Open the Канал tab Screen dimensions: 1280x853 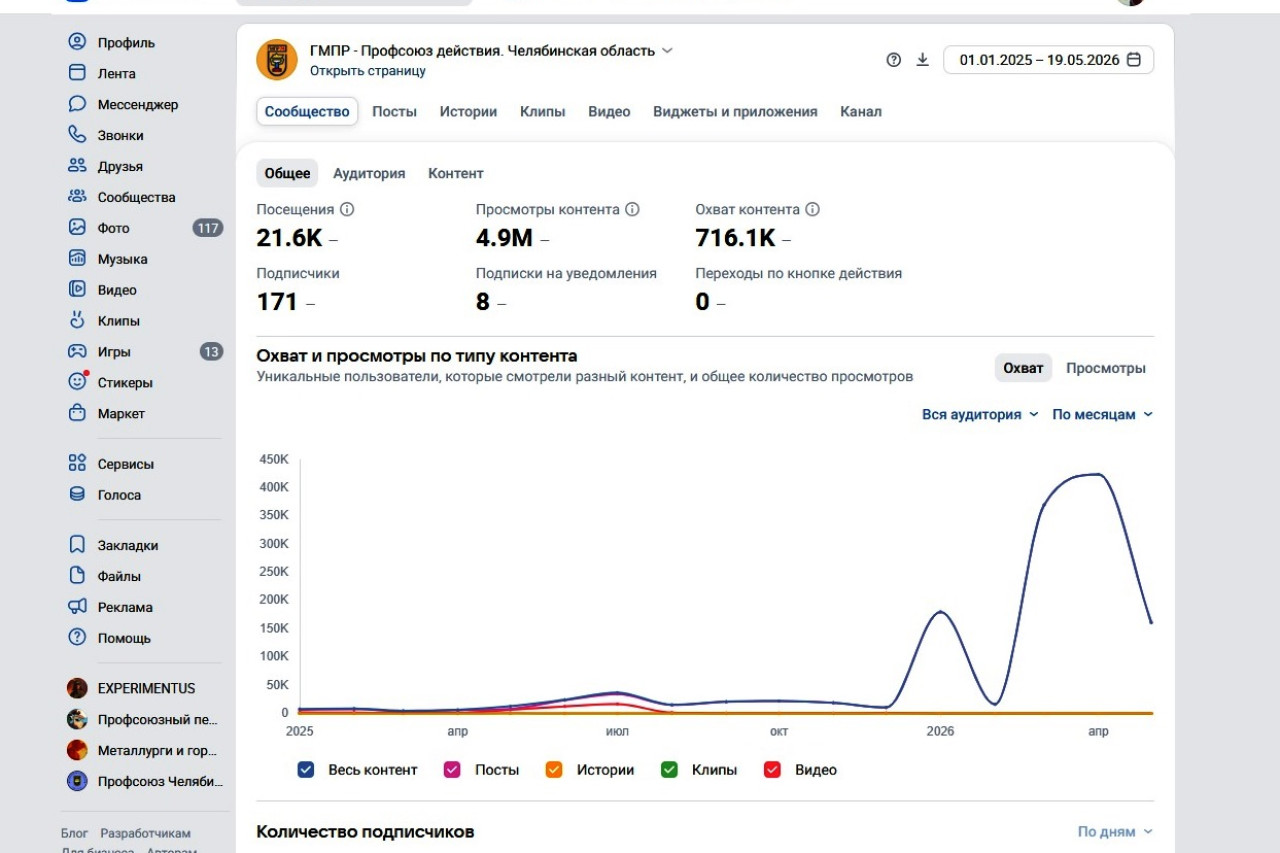coord(861,112)
